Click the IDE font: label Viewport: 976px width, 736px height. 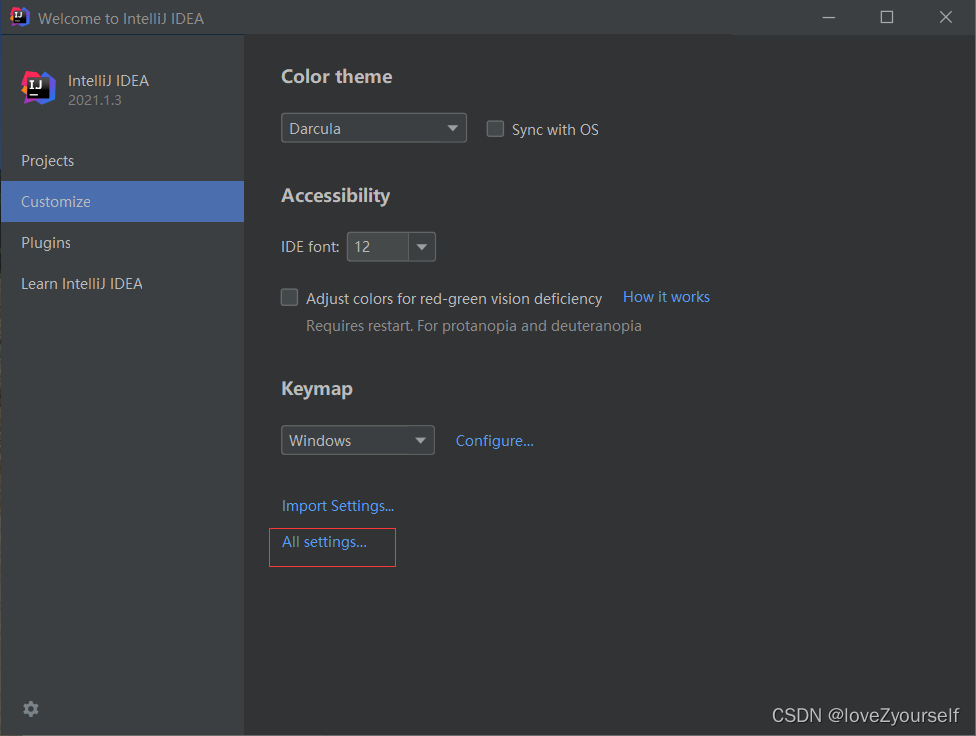310,247
